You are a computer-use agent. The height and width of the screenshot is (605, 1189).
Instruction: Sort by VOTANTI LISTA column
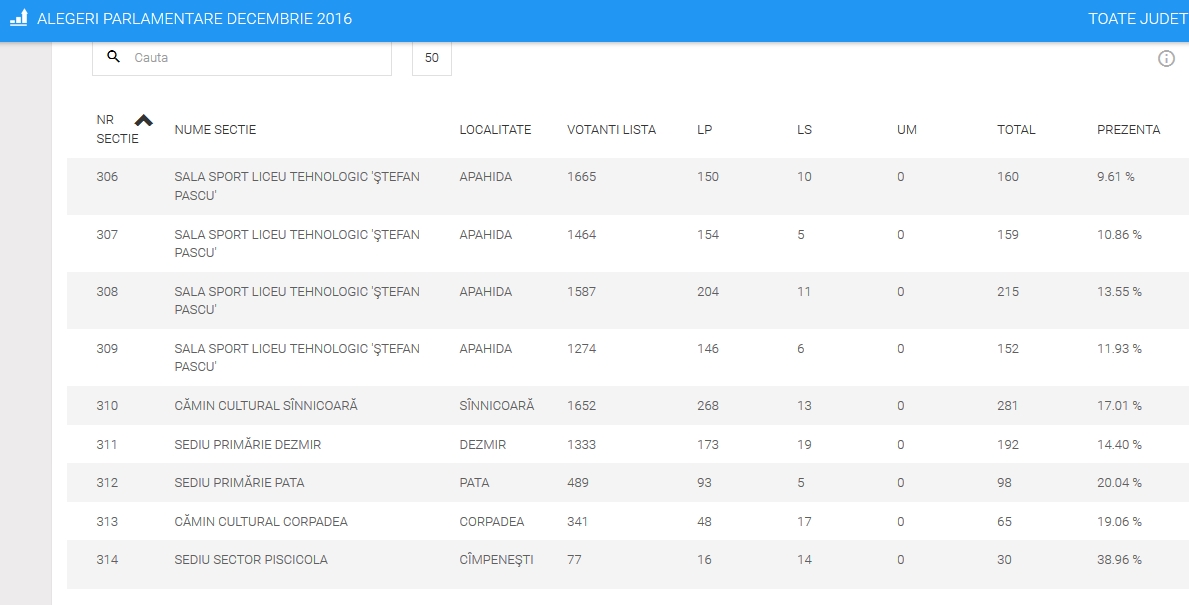611,130
